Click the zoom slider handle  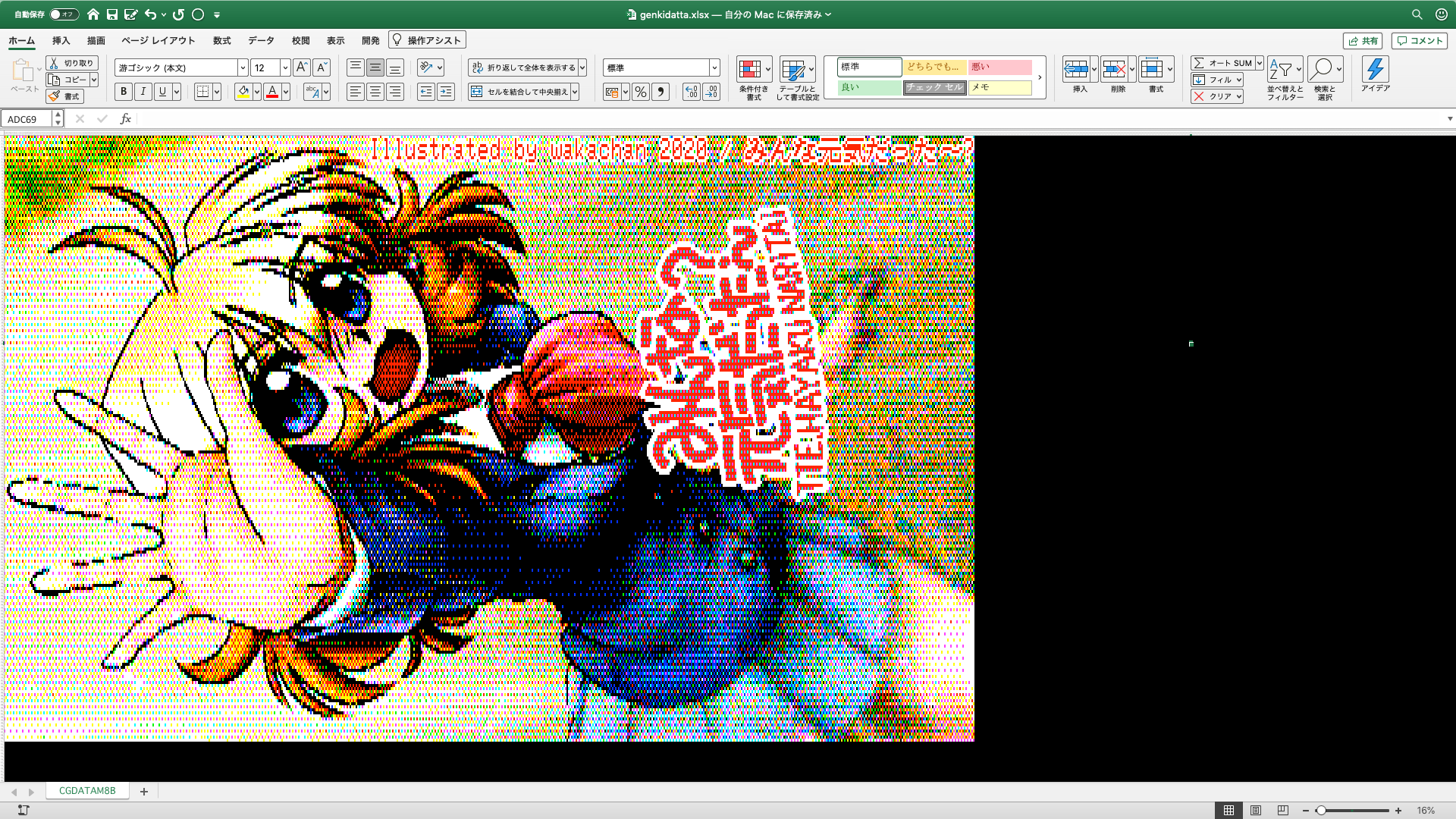click(1320, 810)
